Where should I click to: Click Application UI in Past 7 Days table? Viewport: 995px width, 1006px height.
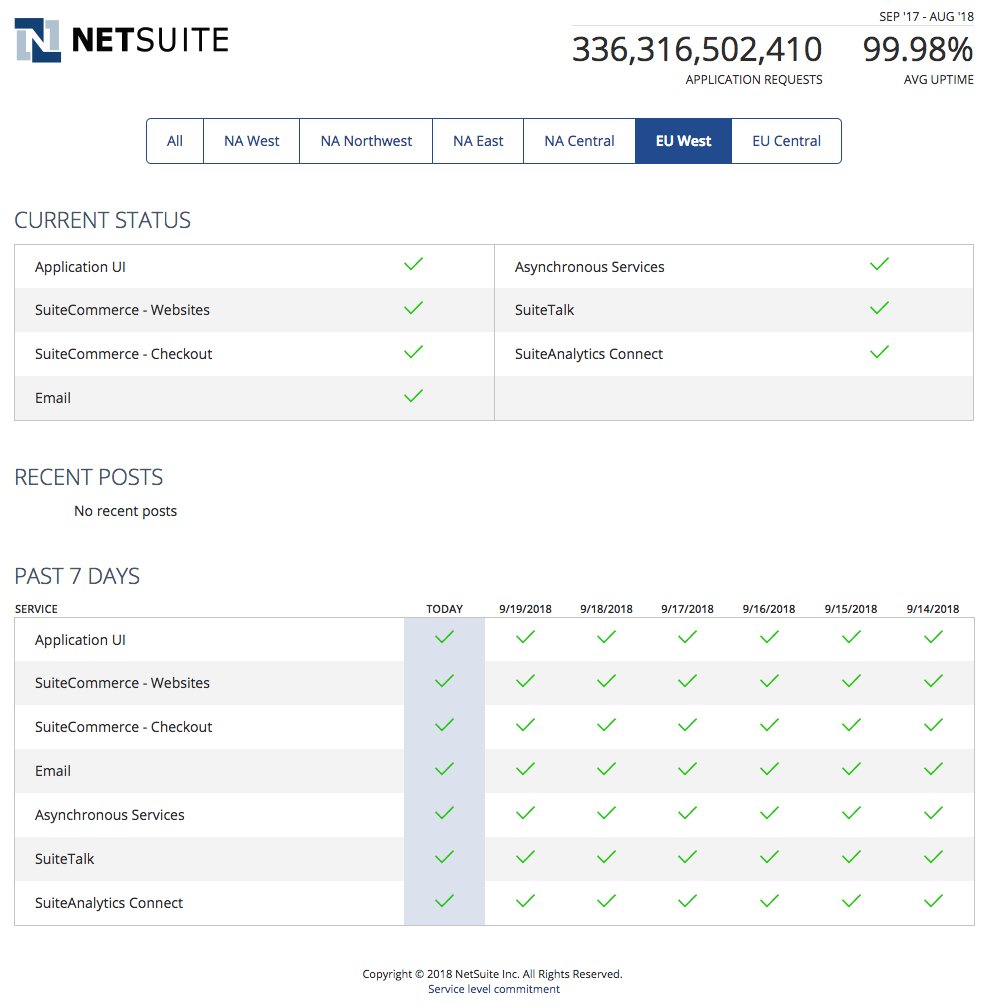[80, 640]
